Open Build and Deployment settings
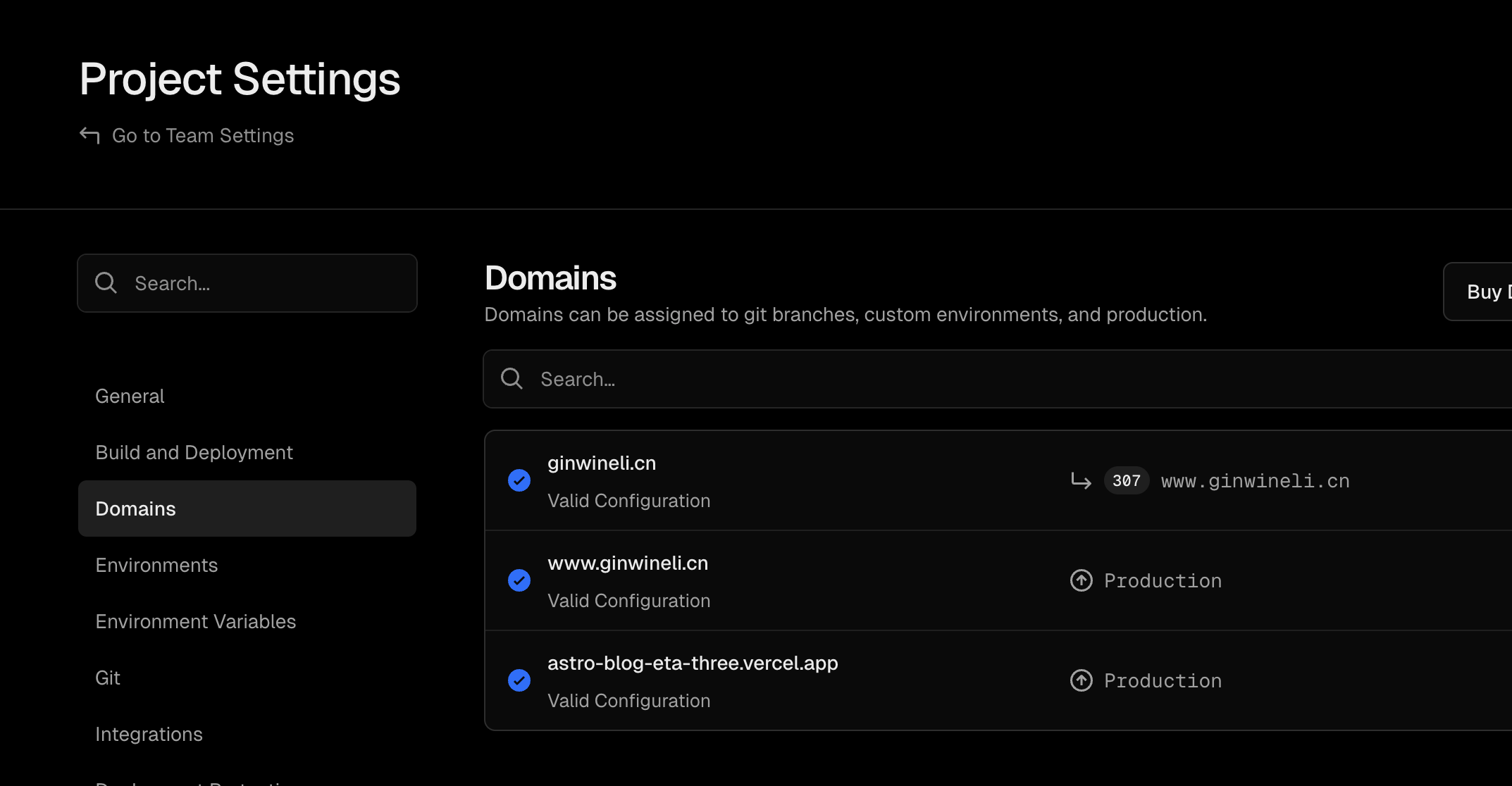Viewport: 1512px width, 786px height. (194, 453)
